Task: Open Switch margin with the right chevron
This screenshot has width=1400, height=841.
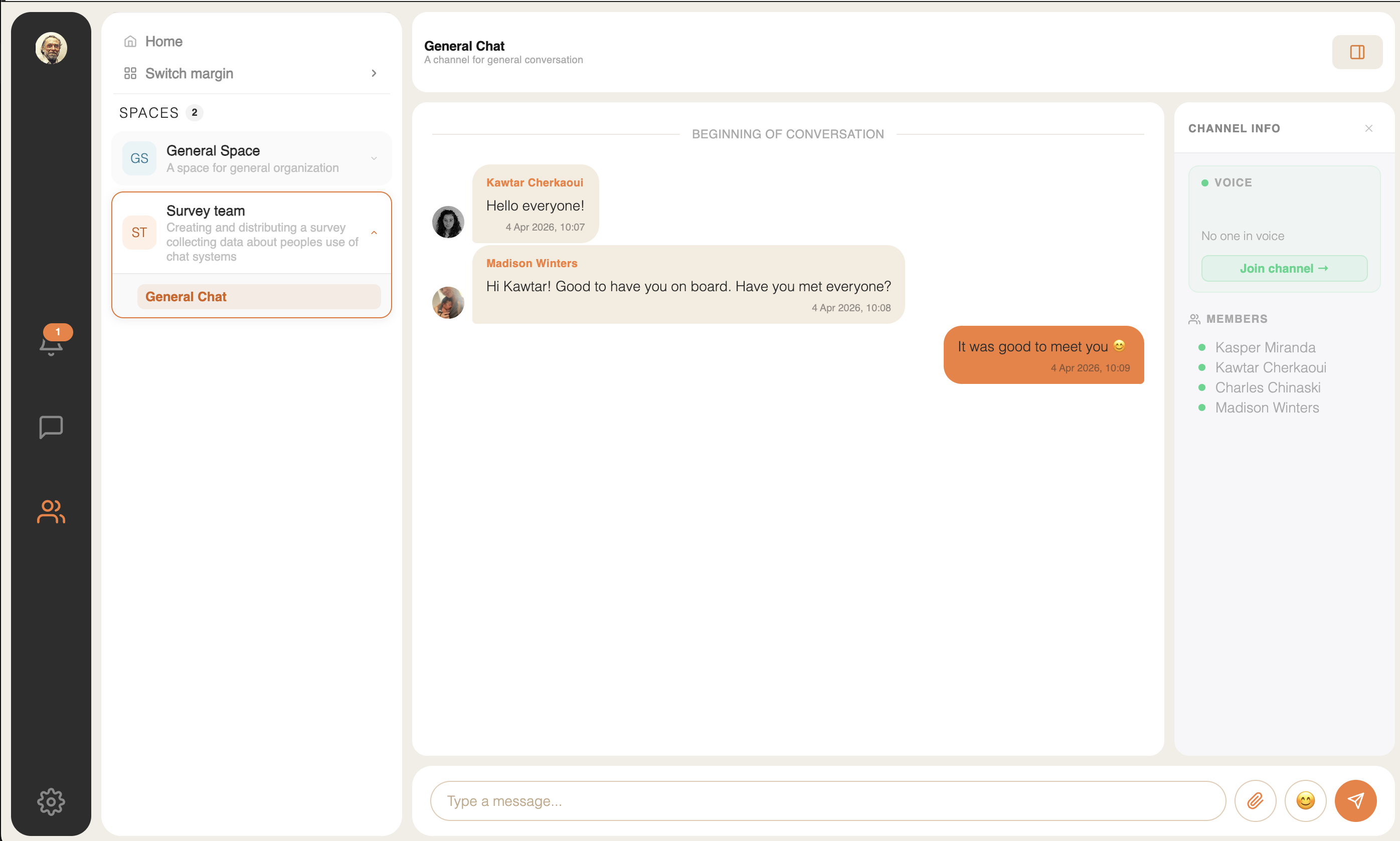Action: pyautogui.click(x=374, y=73)
